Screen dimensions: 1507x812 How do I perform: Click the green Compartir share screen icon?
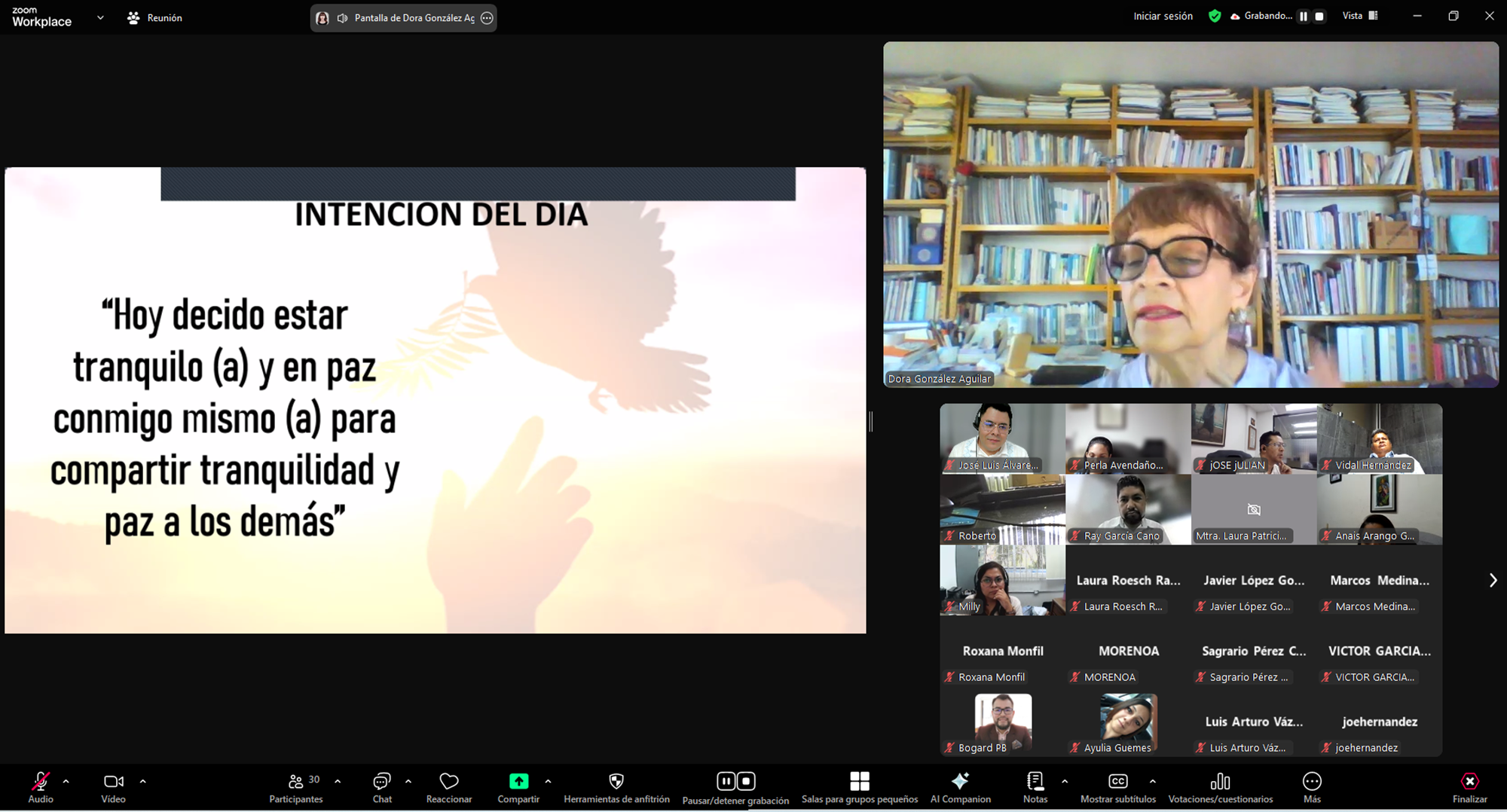518,781
